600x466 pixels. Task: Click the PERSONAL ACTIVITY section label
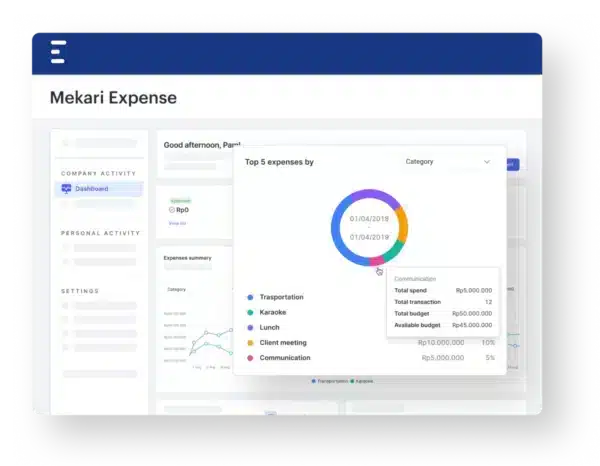point(101,233)
